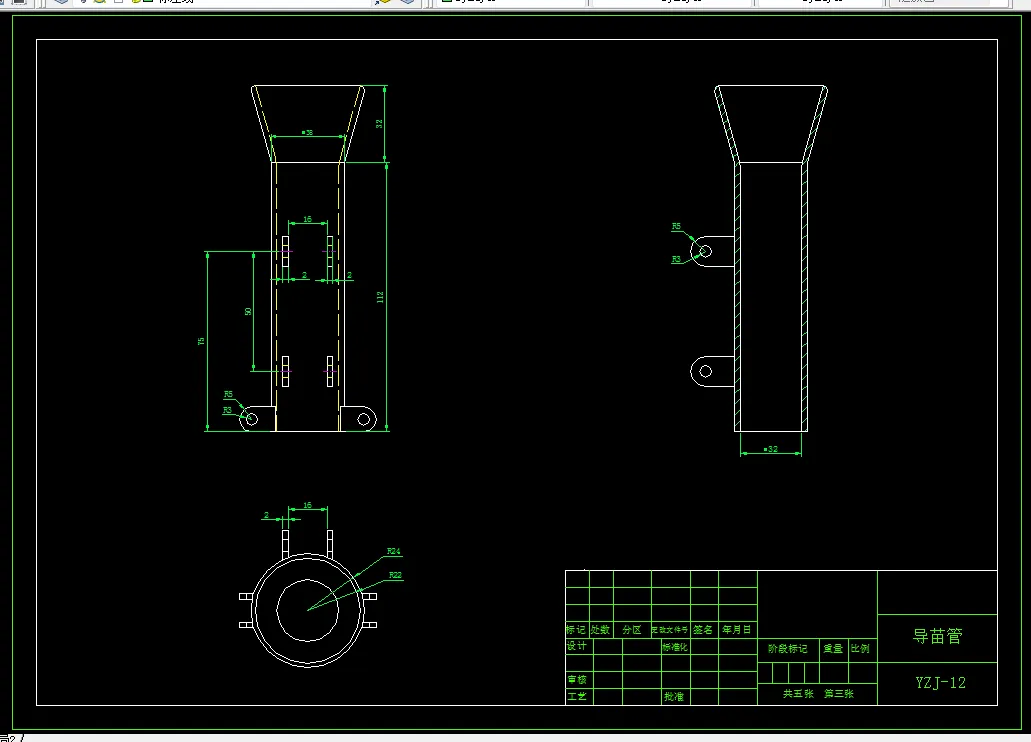Select the 标准化 label
Screen dimensions: 1031x742
[675, 647]
